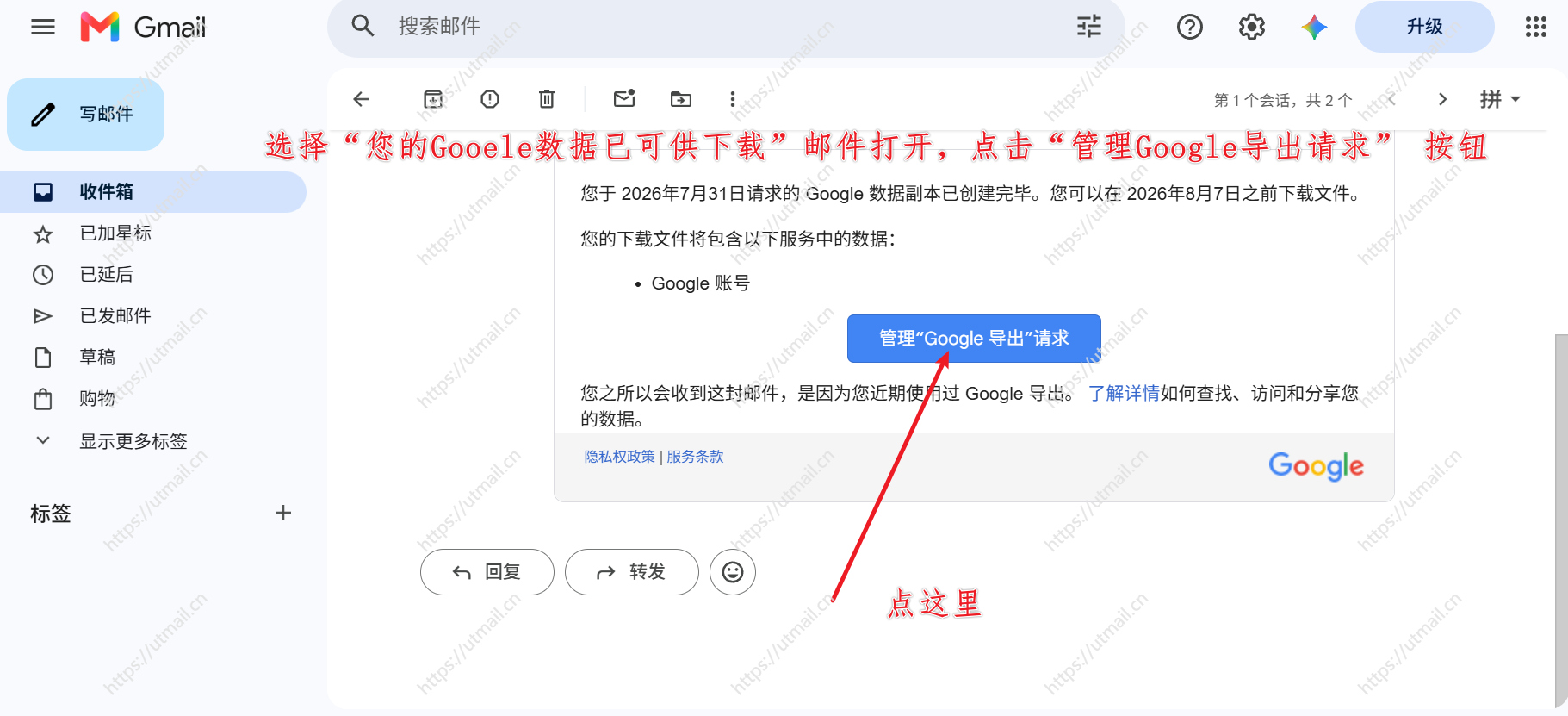Open 服务条款 link

695,457
